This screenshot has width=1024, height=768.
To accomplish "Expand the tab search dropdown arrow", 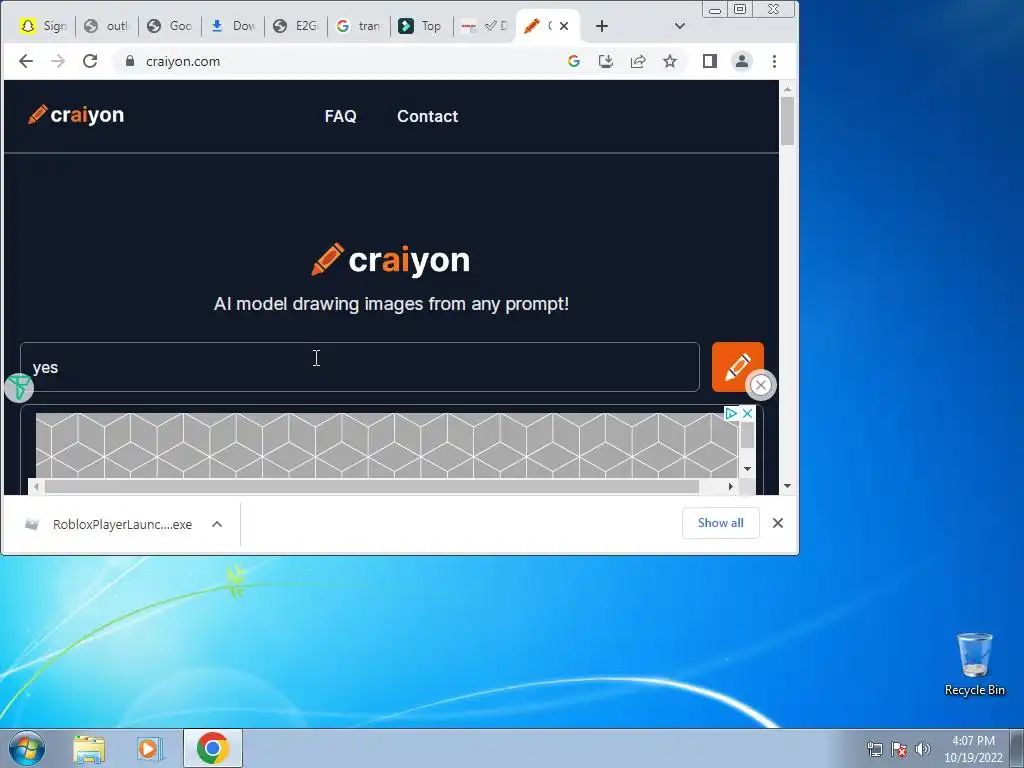I will [x=680, y=26].
